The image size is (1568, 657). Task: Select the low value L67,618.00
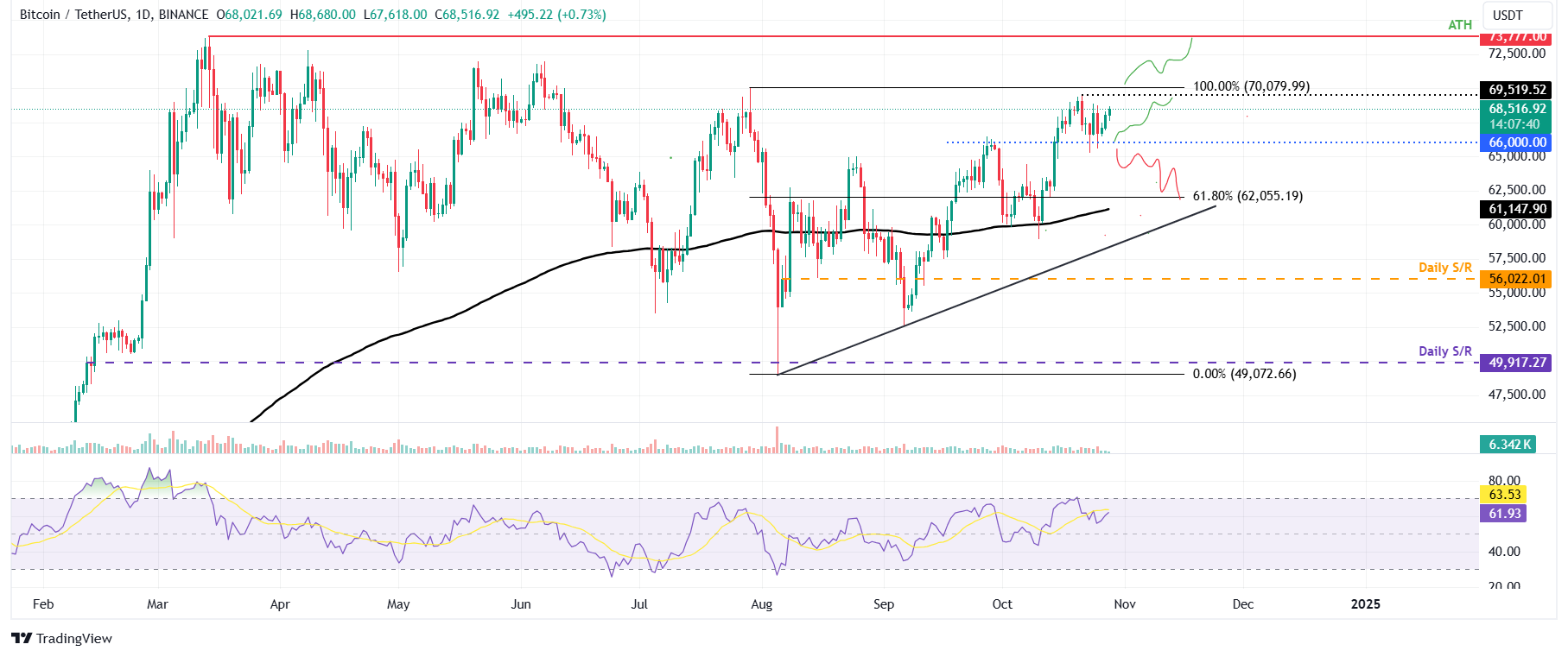tap(395, 15)
